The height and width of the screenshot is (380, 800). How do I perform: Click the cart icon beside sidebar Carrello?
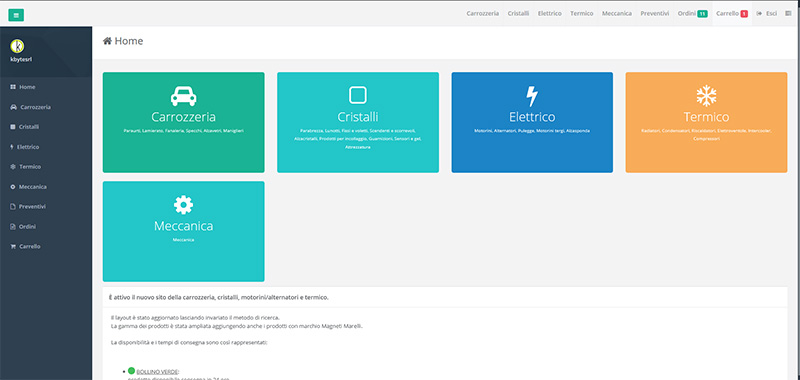click(x=13, y=246)
